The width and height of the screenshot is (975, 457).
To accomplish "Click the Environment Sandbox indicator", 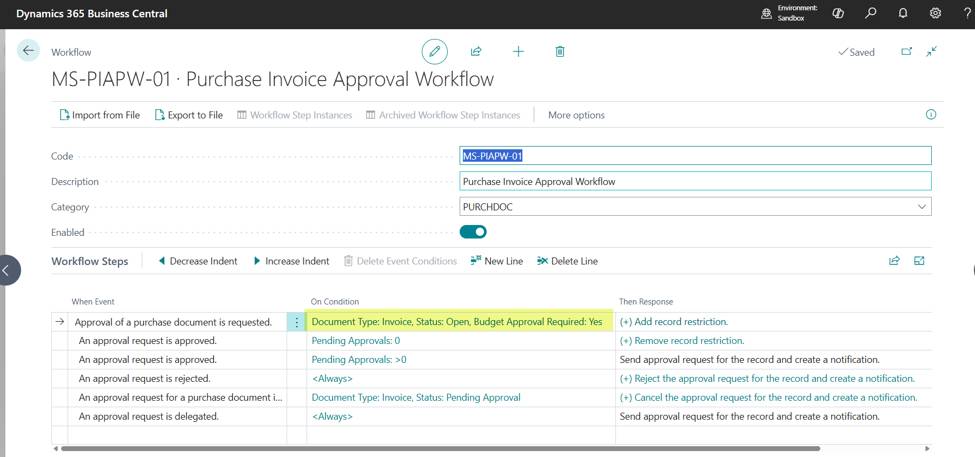I will 790,13.
